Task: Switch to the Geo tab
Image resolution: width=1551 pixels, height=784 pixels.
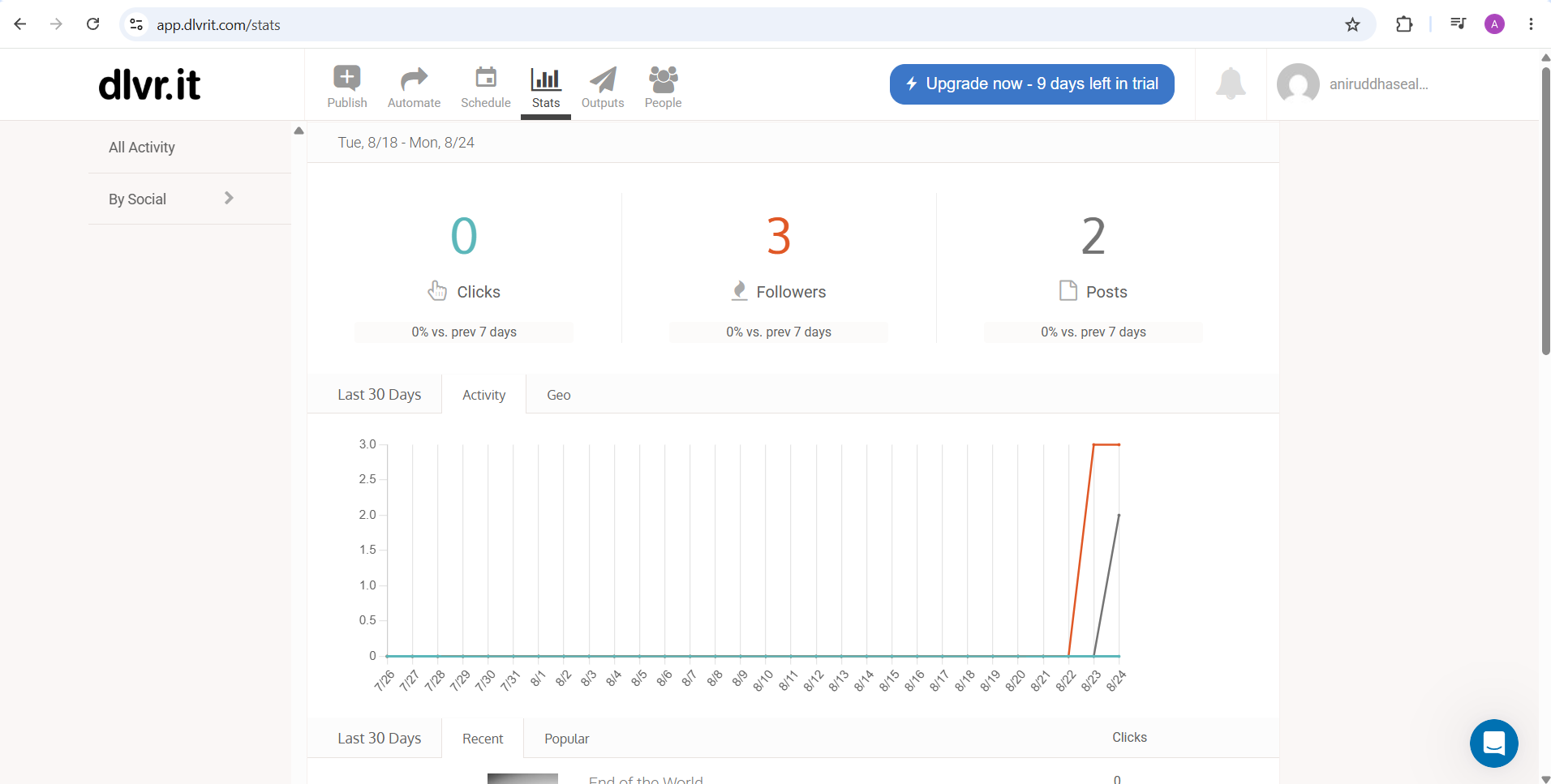Action: pos(559,395)
